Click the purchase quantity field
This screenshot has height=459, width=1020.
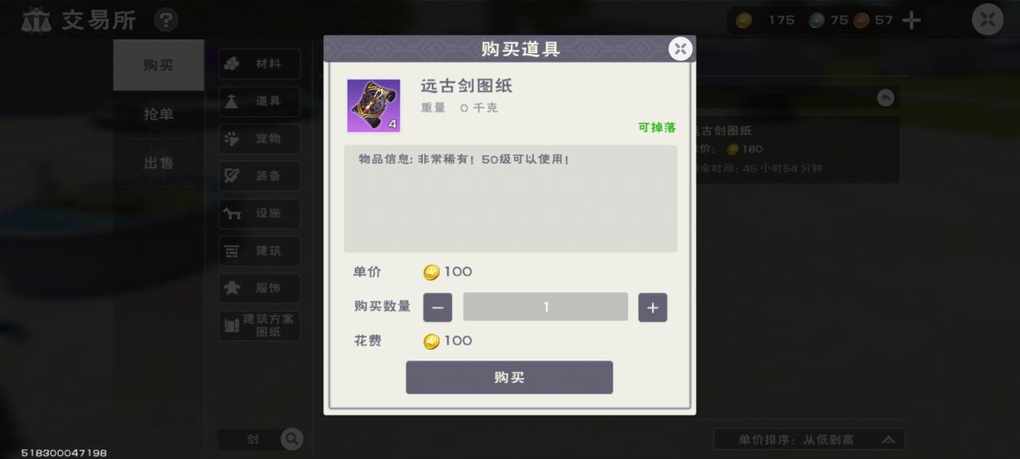545,307
